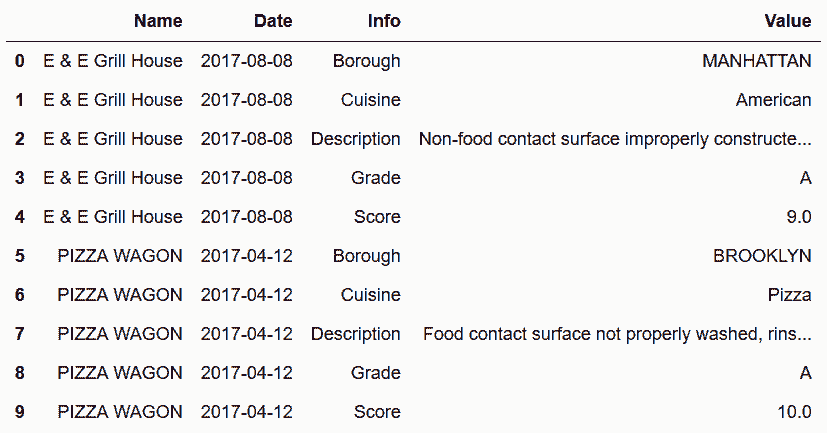Viewport: 827px width, 433px height.
Task: Select the BROOKLYN borough value cell
Action: (x=762, y=256)
